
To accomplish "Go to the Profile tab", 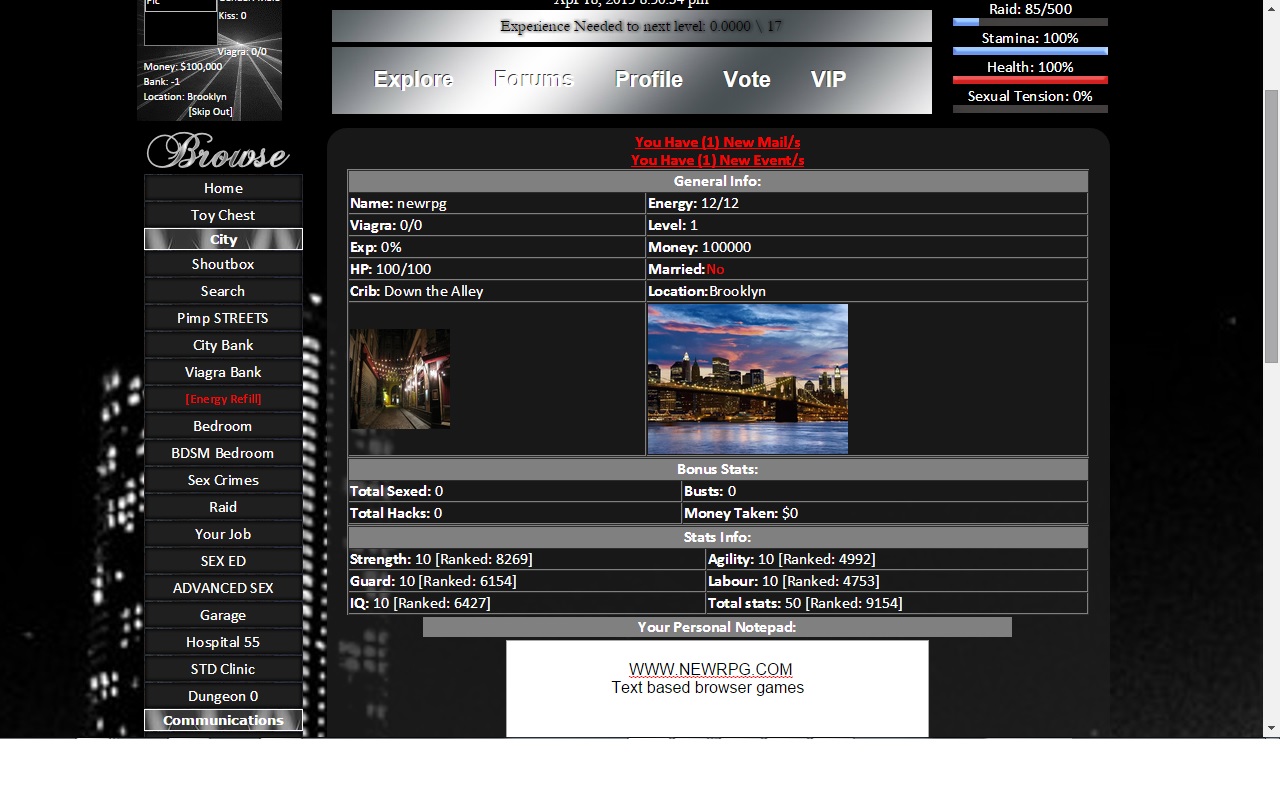I will [649, 80].
